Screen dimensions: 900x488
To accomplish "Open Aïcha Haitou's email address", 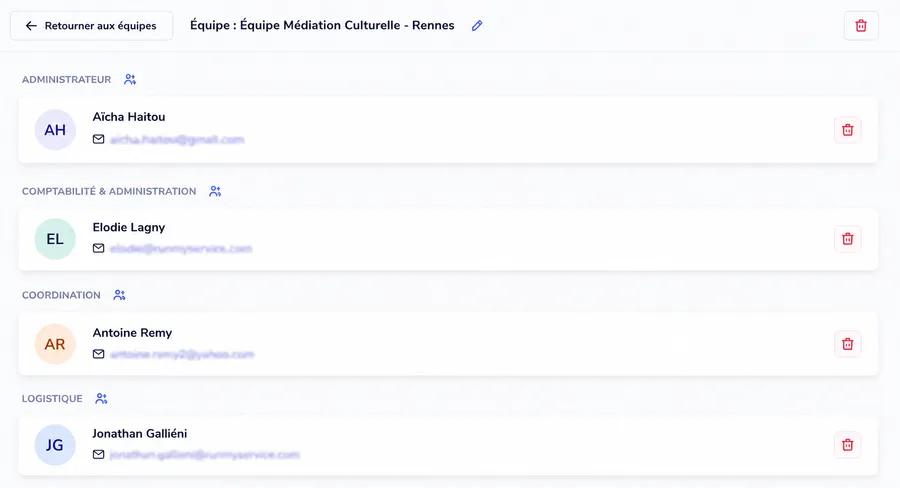I will [177, 140].
